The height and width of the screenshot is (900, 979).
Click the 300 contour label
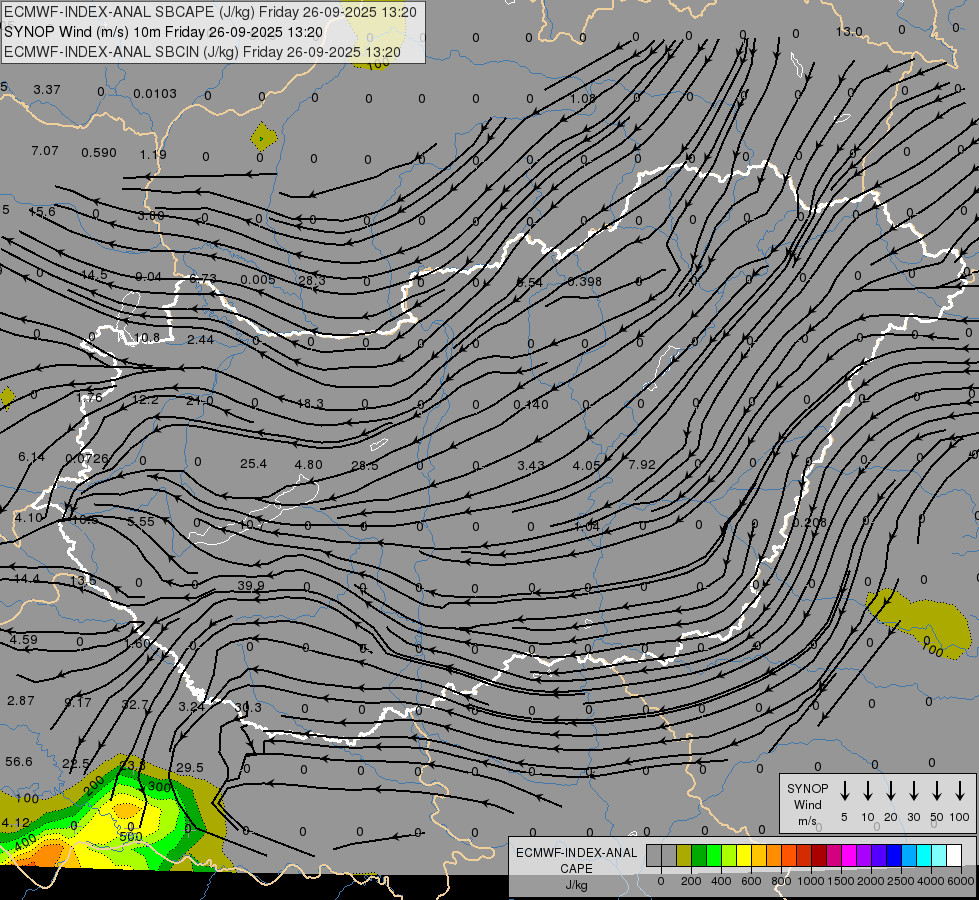(159, 787)
